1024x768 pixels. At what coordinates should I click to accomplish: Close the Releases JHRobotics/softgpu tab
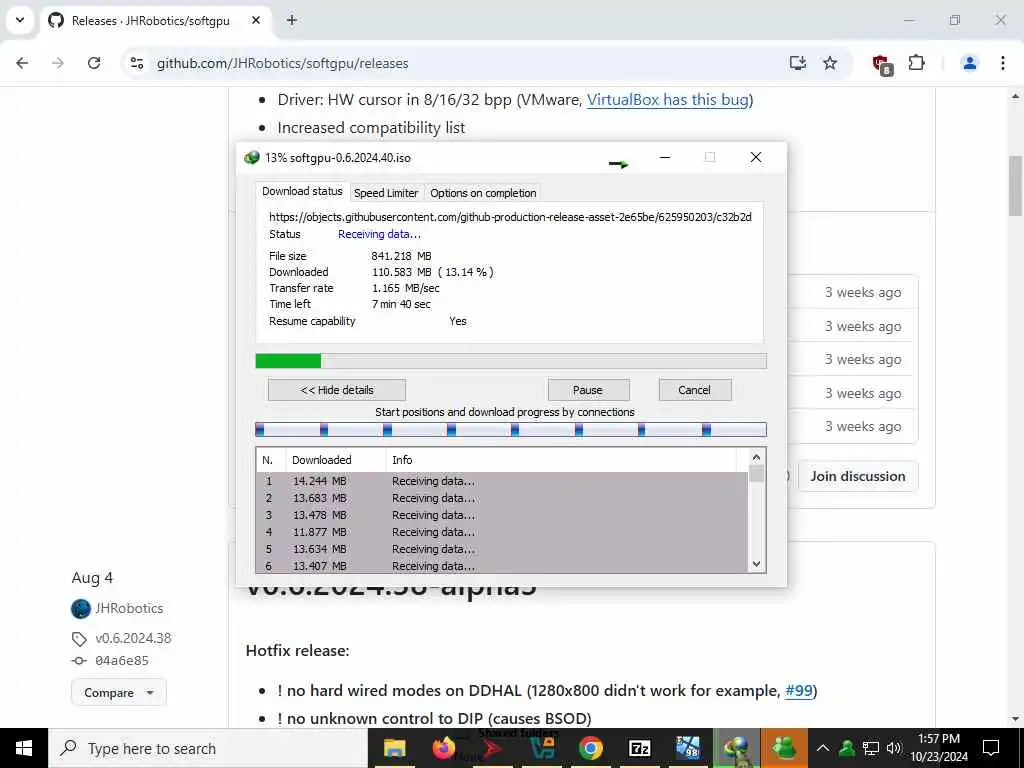tap(256, 20)
